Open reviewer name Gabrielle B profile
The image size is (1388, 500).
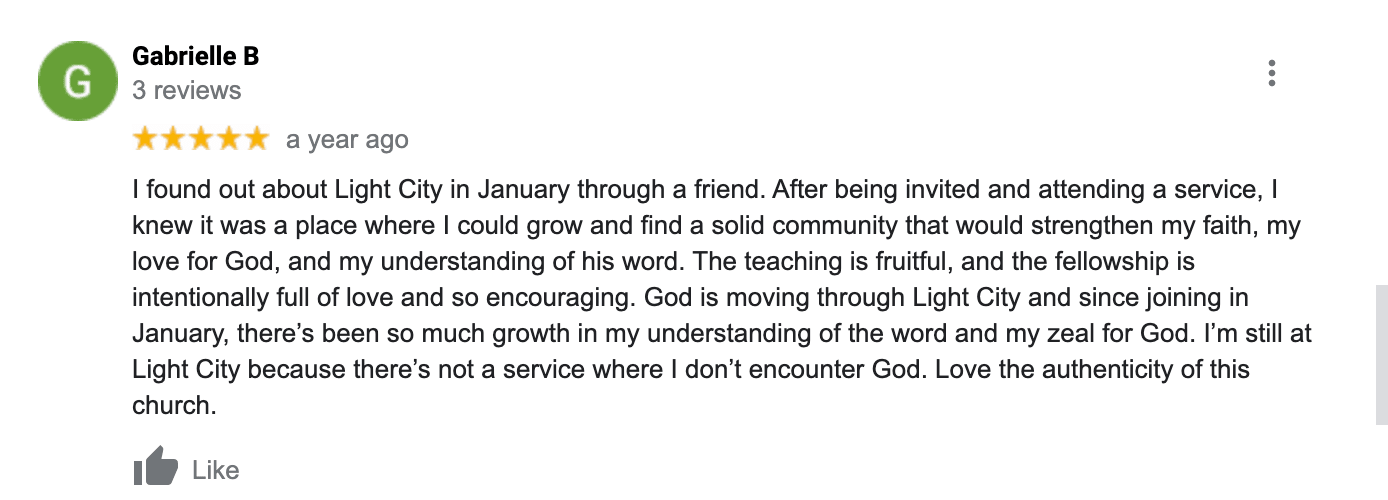point(196,56)
